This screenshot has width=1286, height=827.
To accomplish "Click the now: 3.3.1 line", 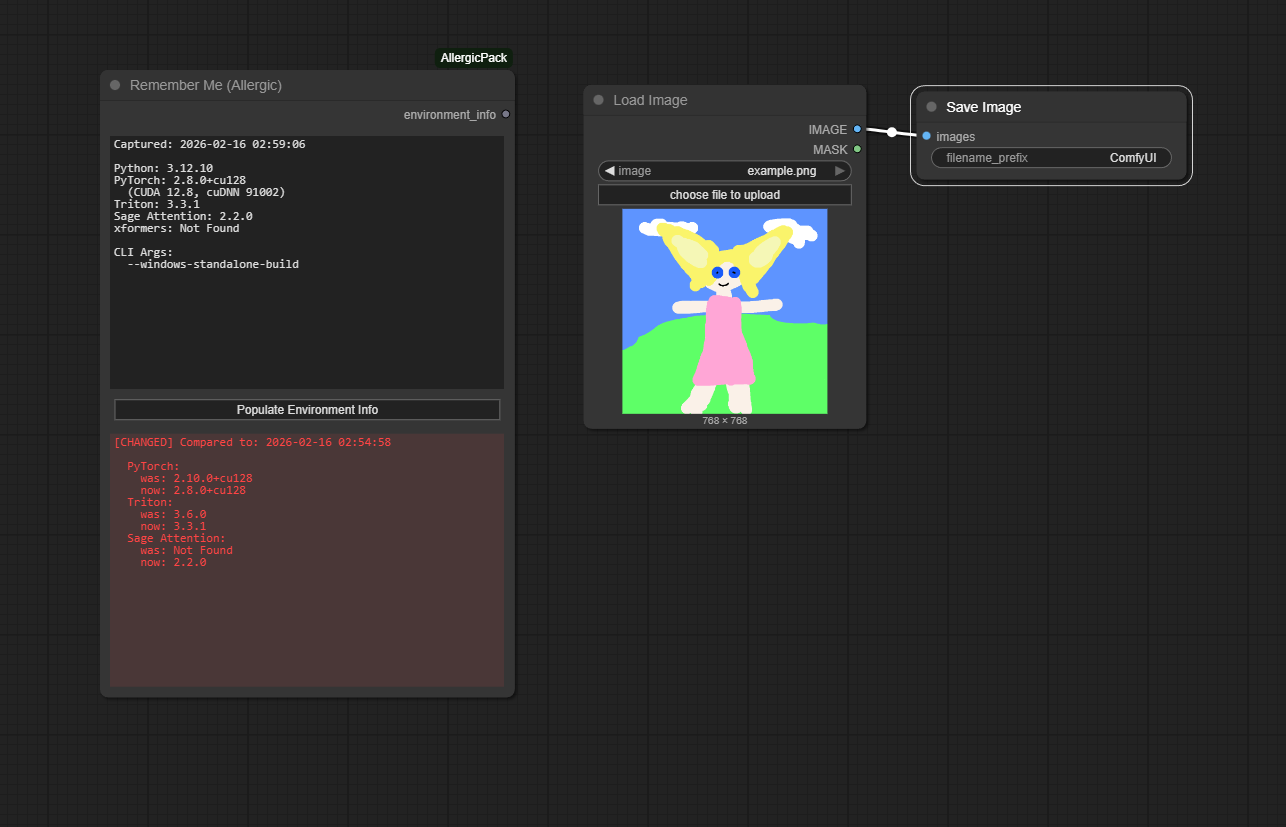I will pos(173,526).
